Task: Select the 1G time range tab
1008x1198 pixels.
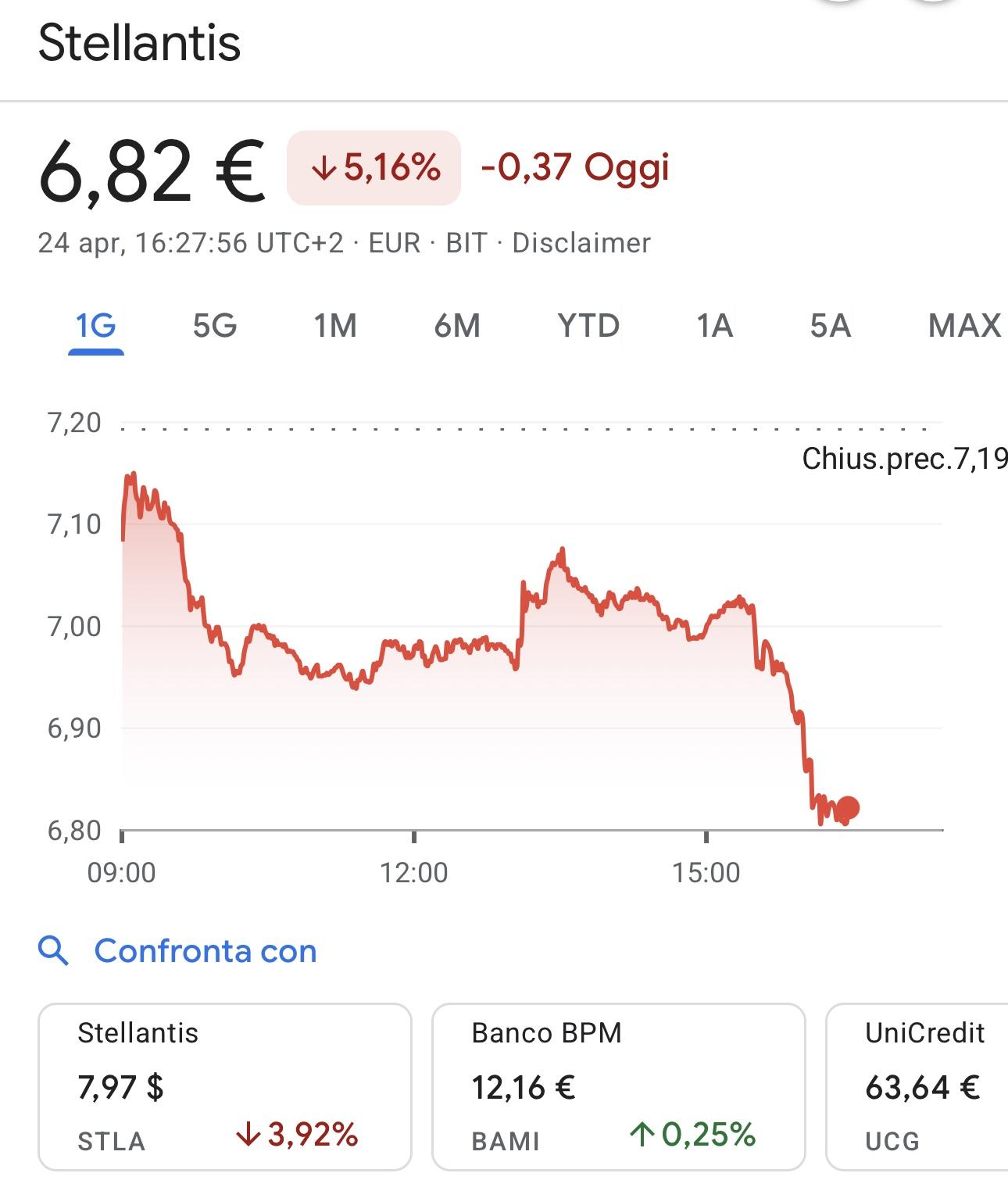Action: click(96, 325)
